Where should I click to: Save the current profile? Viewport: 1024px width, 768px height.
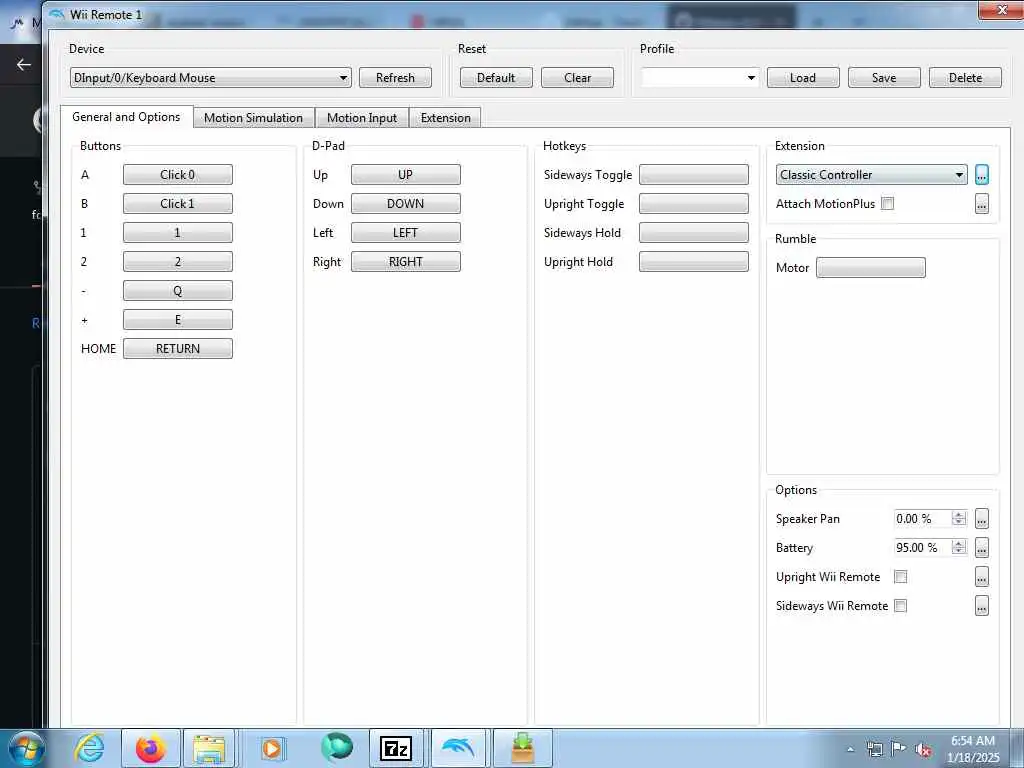(884, 78)
